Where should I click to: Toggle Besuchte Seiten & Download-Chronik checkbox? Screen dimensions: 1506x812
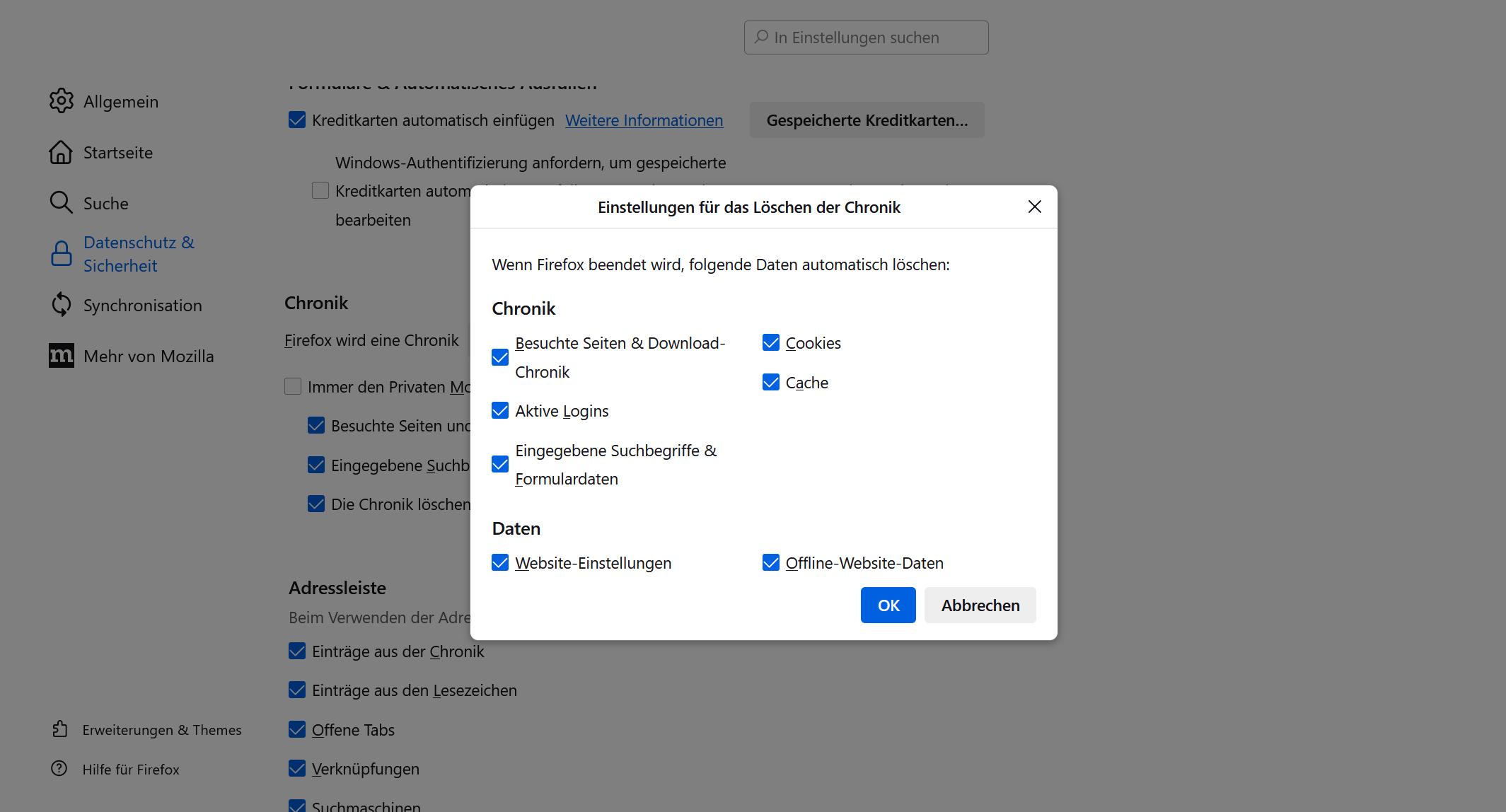point(500,357)
